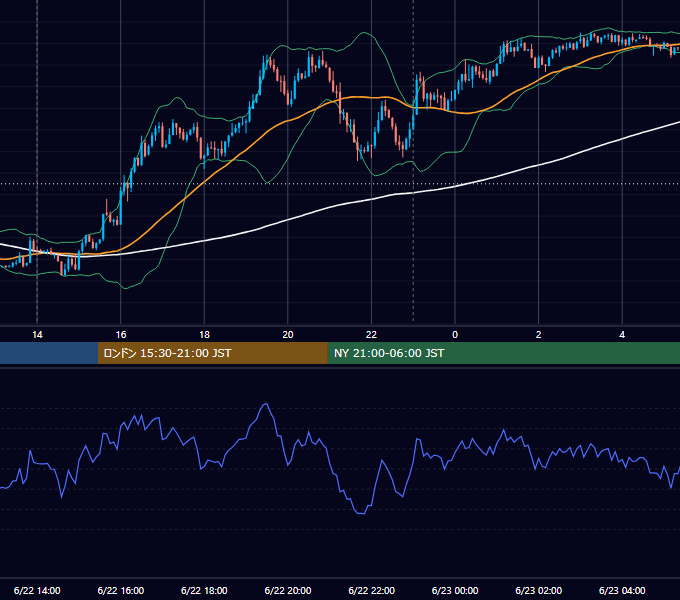Click the hour label 0 on price chart axis
680x600 pixels.
coord(455,335)
